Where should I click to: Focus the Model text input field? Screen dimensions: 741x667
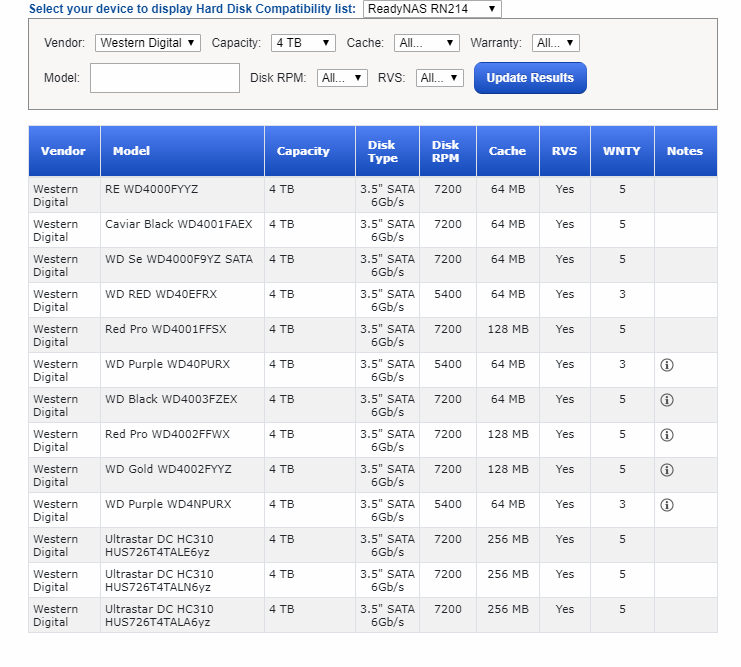[165, 78]
